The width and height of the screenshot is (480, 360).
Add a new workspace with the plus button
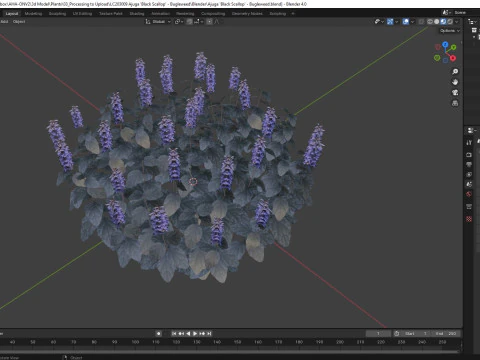293,14
